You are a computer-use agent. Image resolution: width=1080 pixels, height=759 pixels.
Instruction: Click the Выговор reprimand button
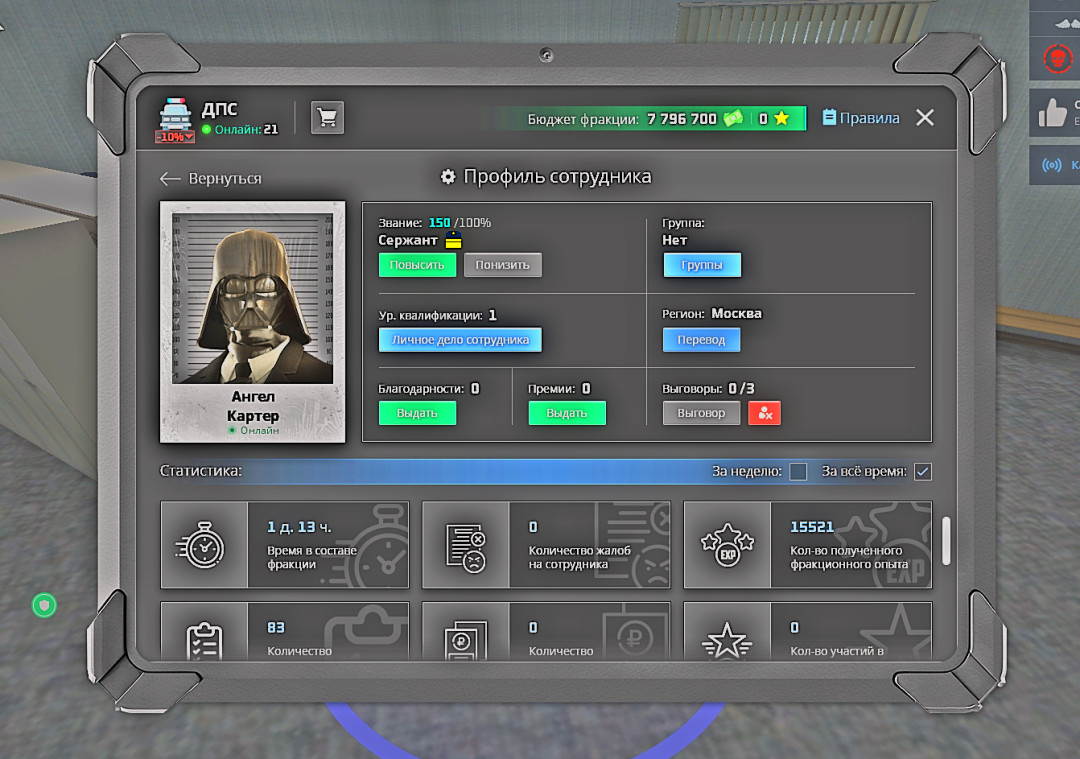click(x=701, y=413)
